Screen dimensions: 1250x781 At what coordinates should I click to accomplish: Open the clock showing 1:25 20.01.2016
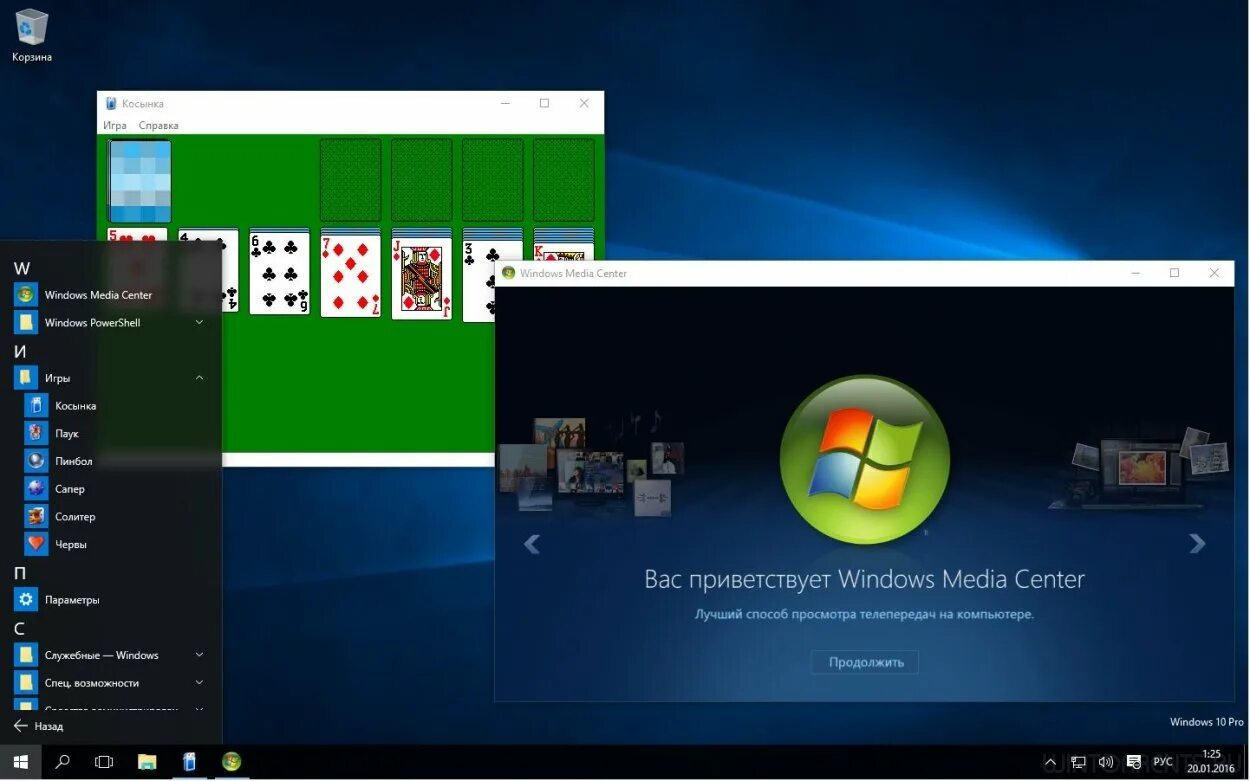(x=1211, y=761)
